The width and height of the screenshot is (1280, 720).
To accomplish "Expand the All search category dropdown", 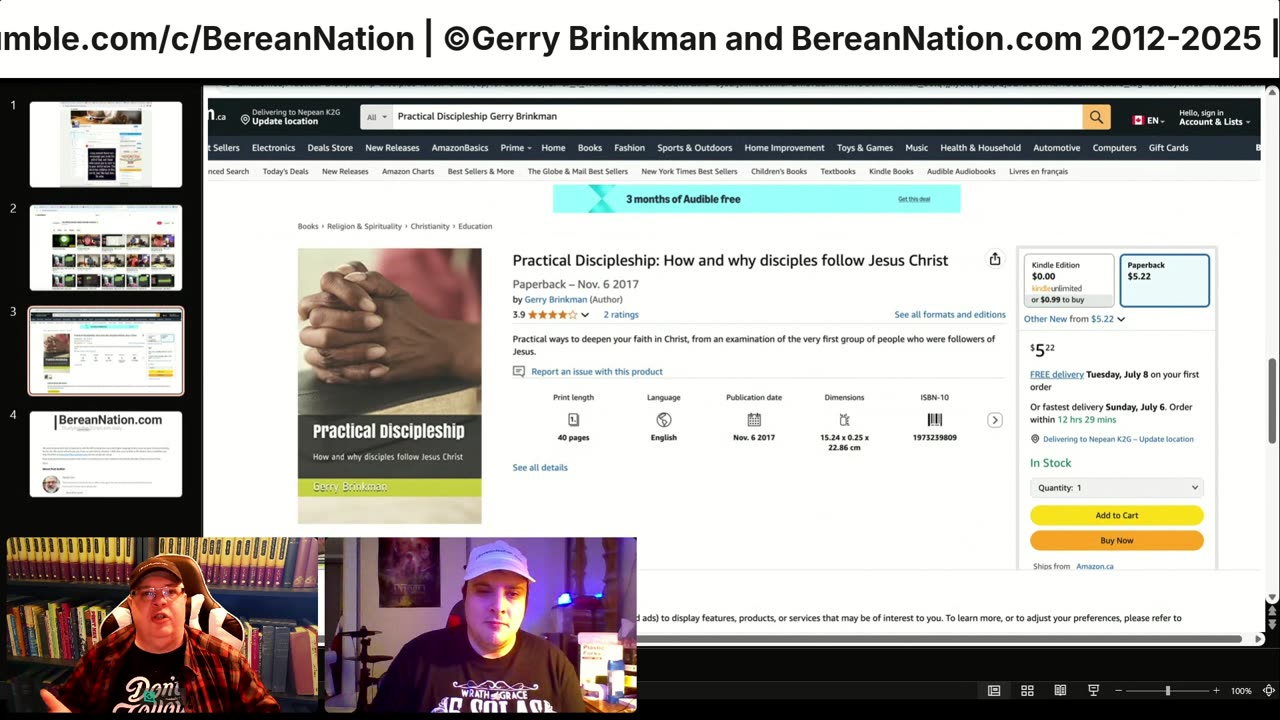I will [x=376, y=117].
